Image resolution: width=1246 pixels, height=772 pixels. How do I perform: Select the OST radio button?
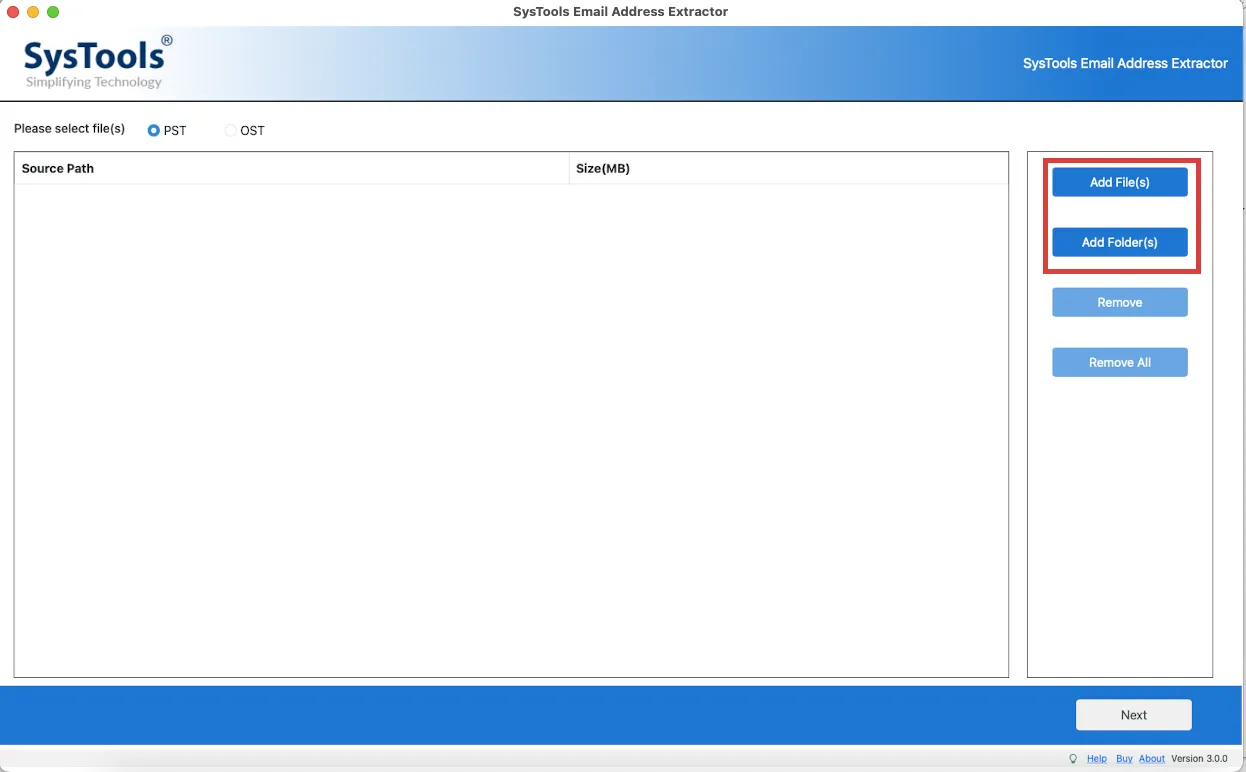[231, 130]
